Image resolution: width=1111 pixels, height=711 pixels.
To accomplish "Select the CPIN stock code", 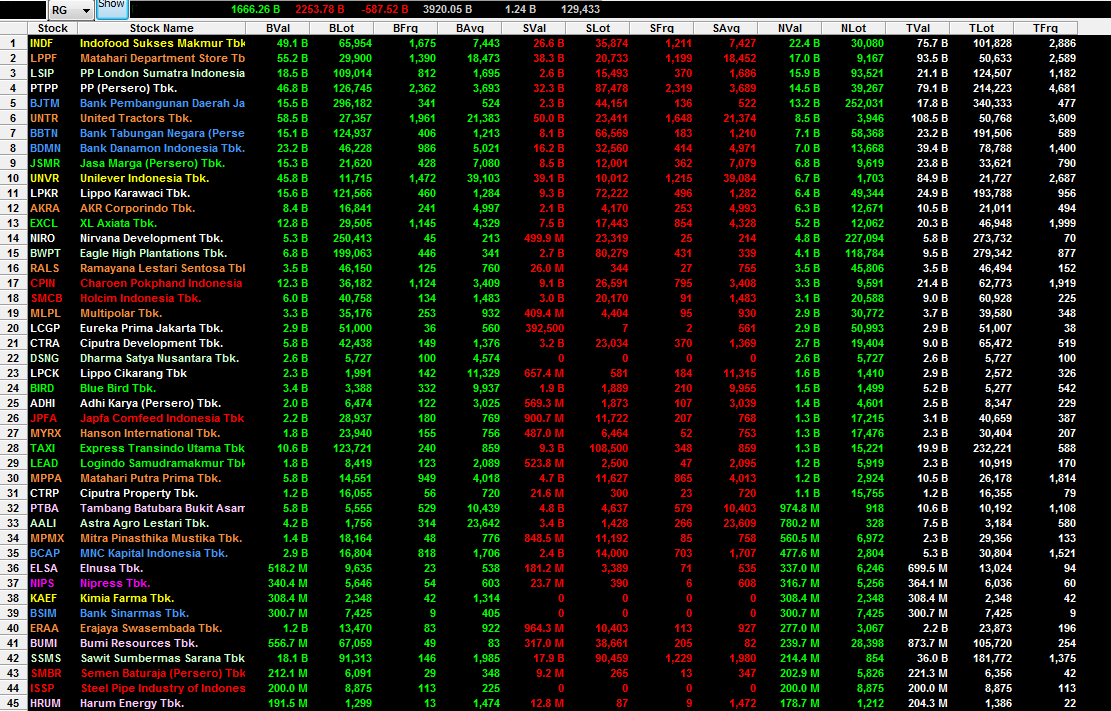I will tap(43, 283).
